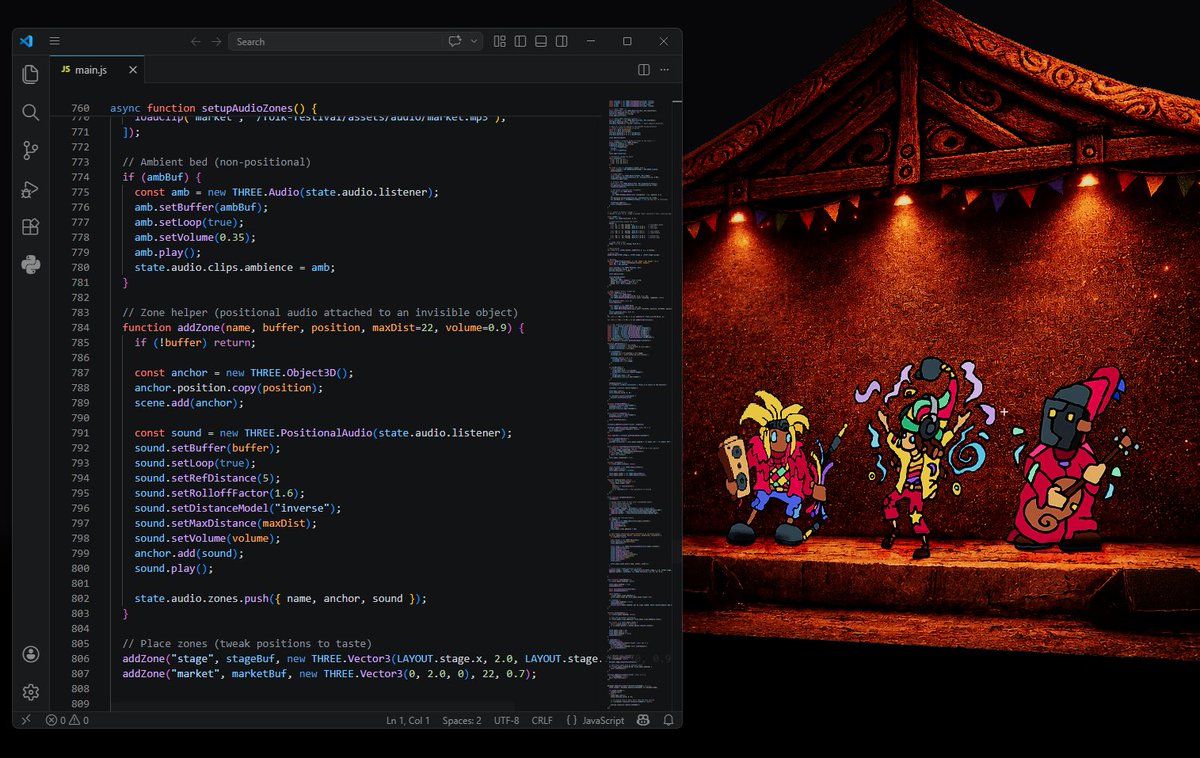Viewport: 1200px width, 758px height.
Task: Open Copilot status icon in status bar
Action: click(x=644, y=720)
